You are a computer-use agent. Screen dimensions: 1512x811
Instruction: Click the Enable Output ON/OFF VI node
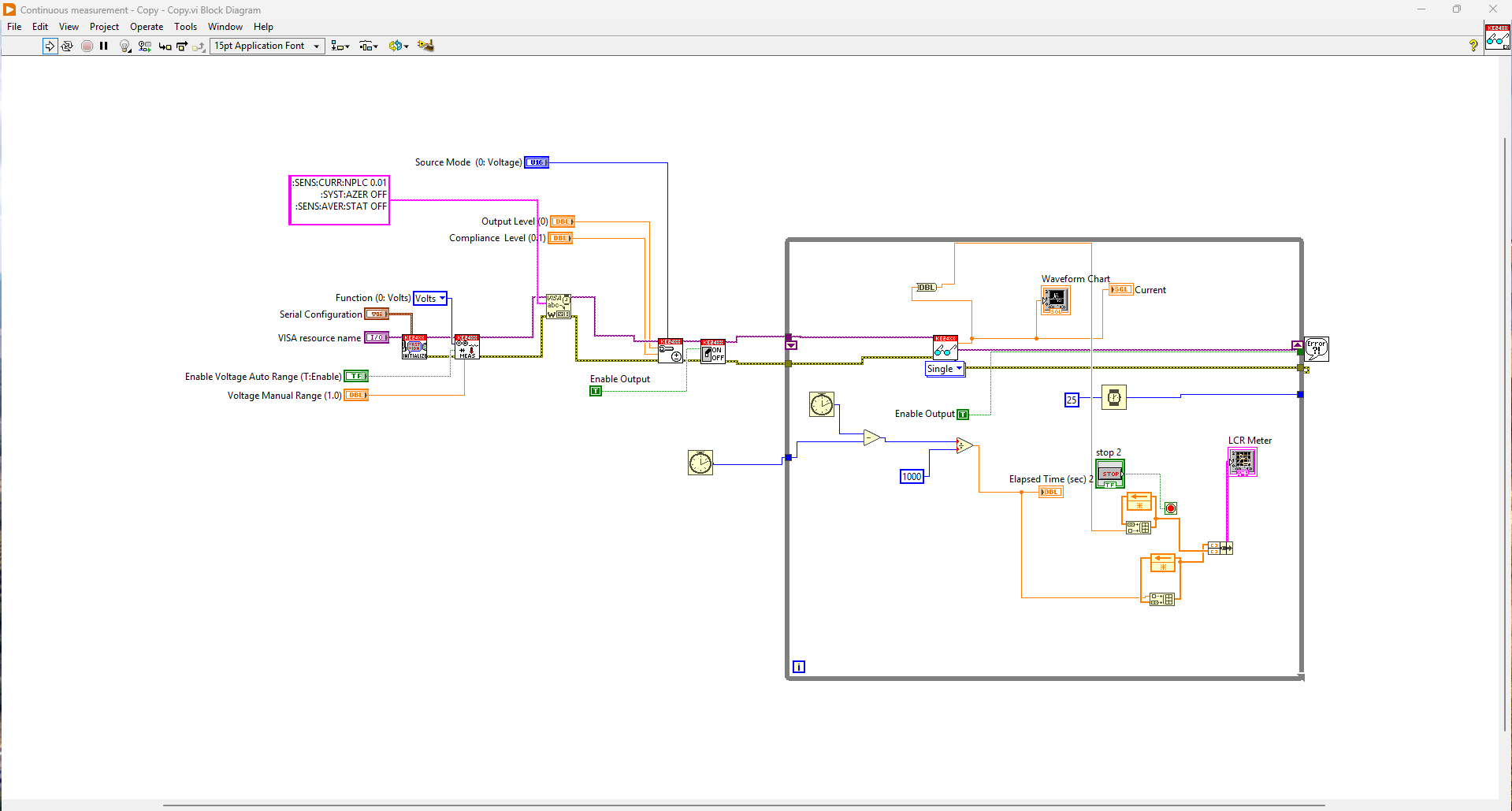[x=712, y=351]
